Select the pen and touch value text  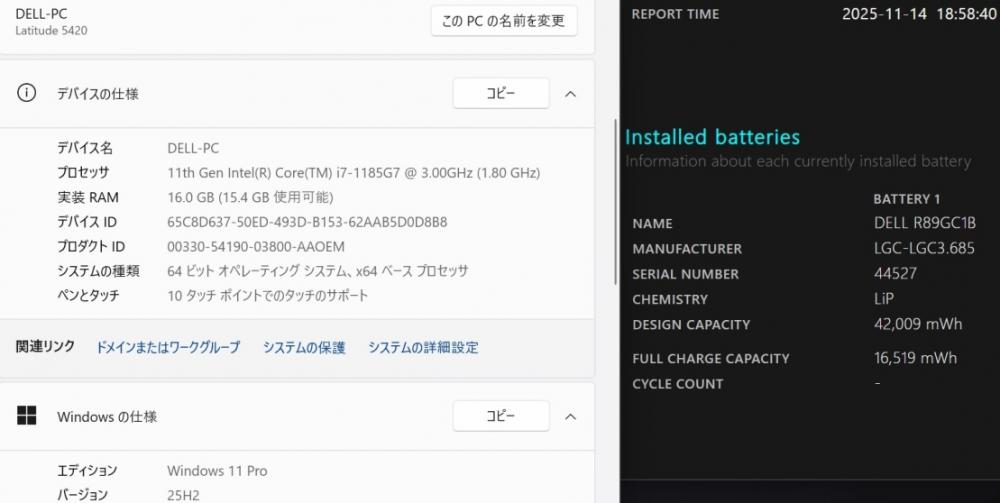coord(268,296)
